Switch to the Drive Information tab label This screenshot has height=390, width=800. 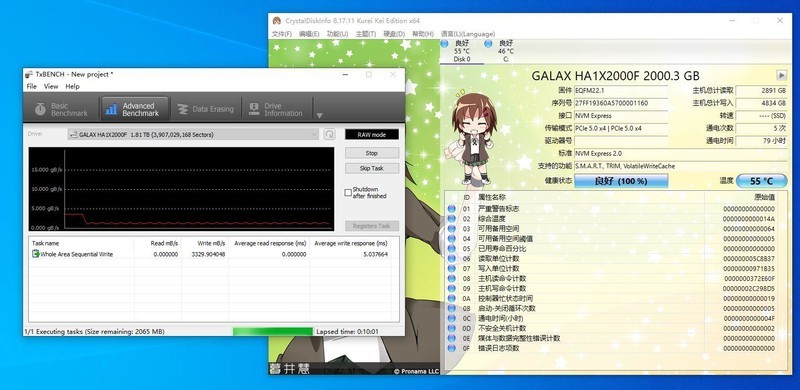coord(283,109)
